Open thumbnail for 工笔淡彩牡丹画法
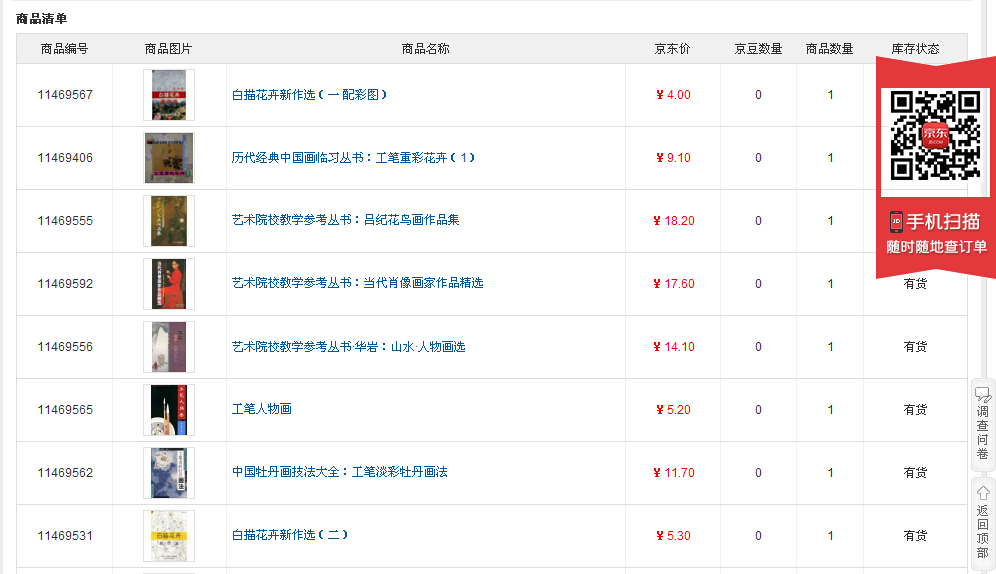 pyautogui.click(x=168, y=473)
